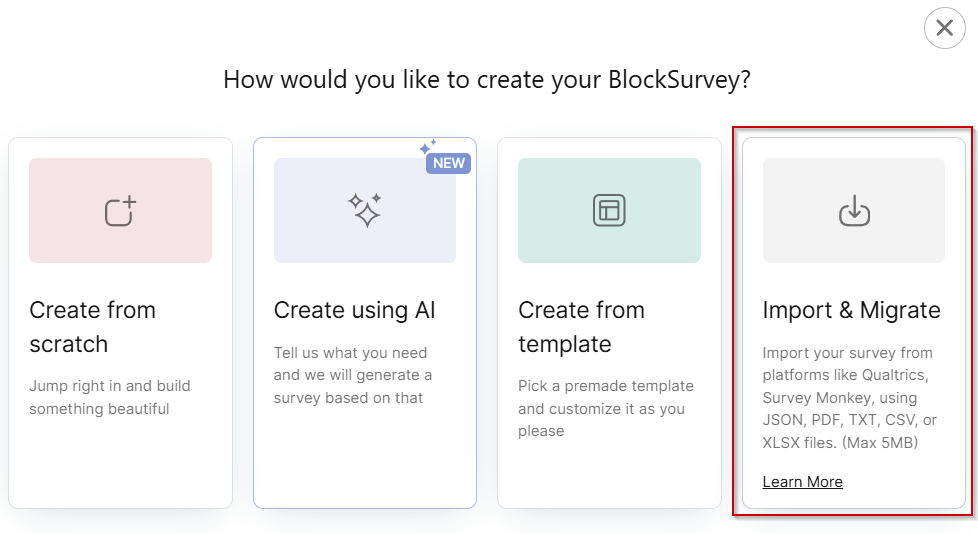This screenshot has height=534, width=978.
Task: Click the 'Import your survey from platforms' description
Action: 850,398
